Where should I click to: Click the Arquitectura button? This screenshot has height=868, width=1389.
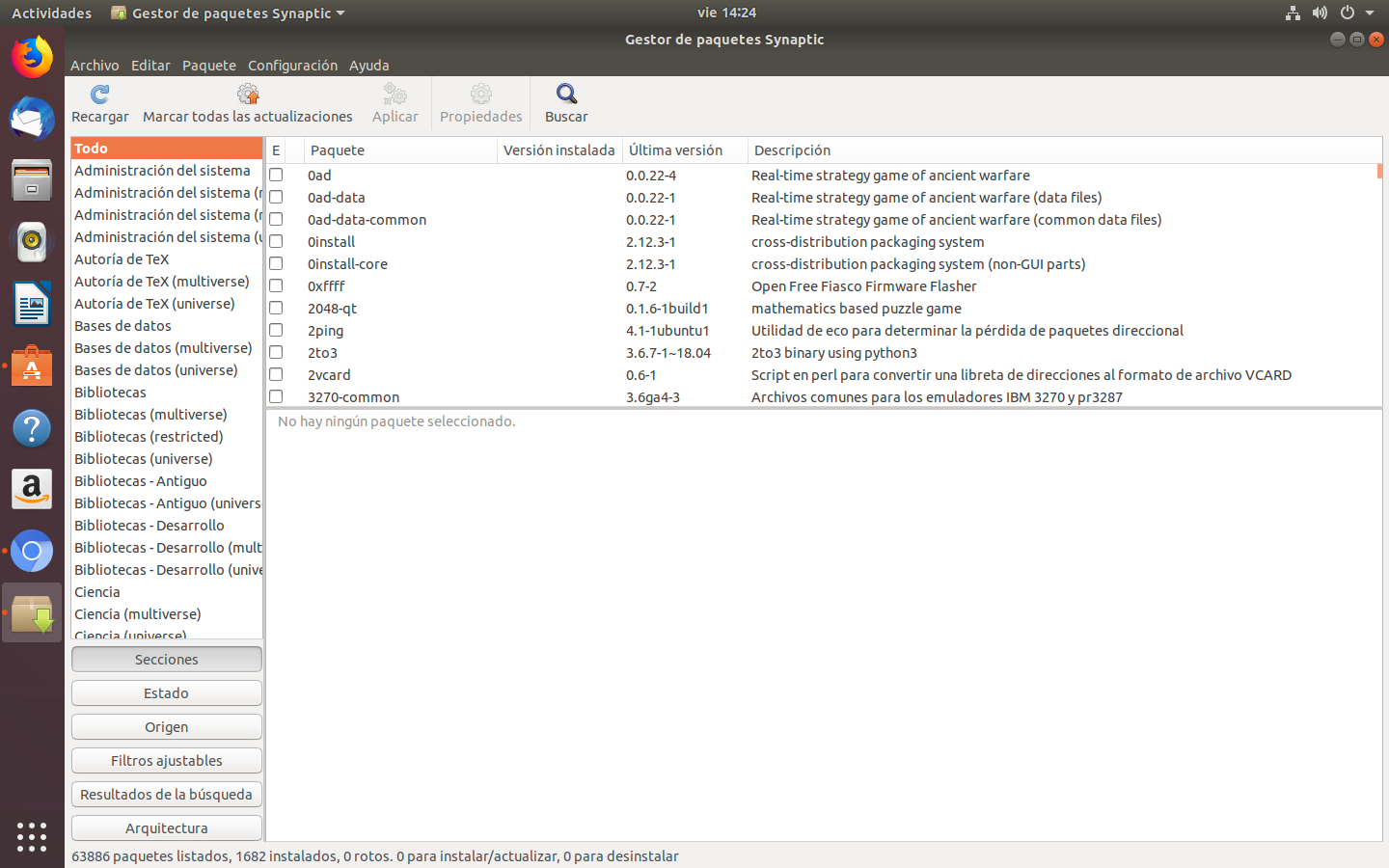167,828
